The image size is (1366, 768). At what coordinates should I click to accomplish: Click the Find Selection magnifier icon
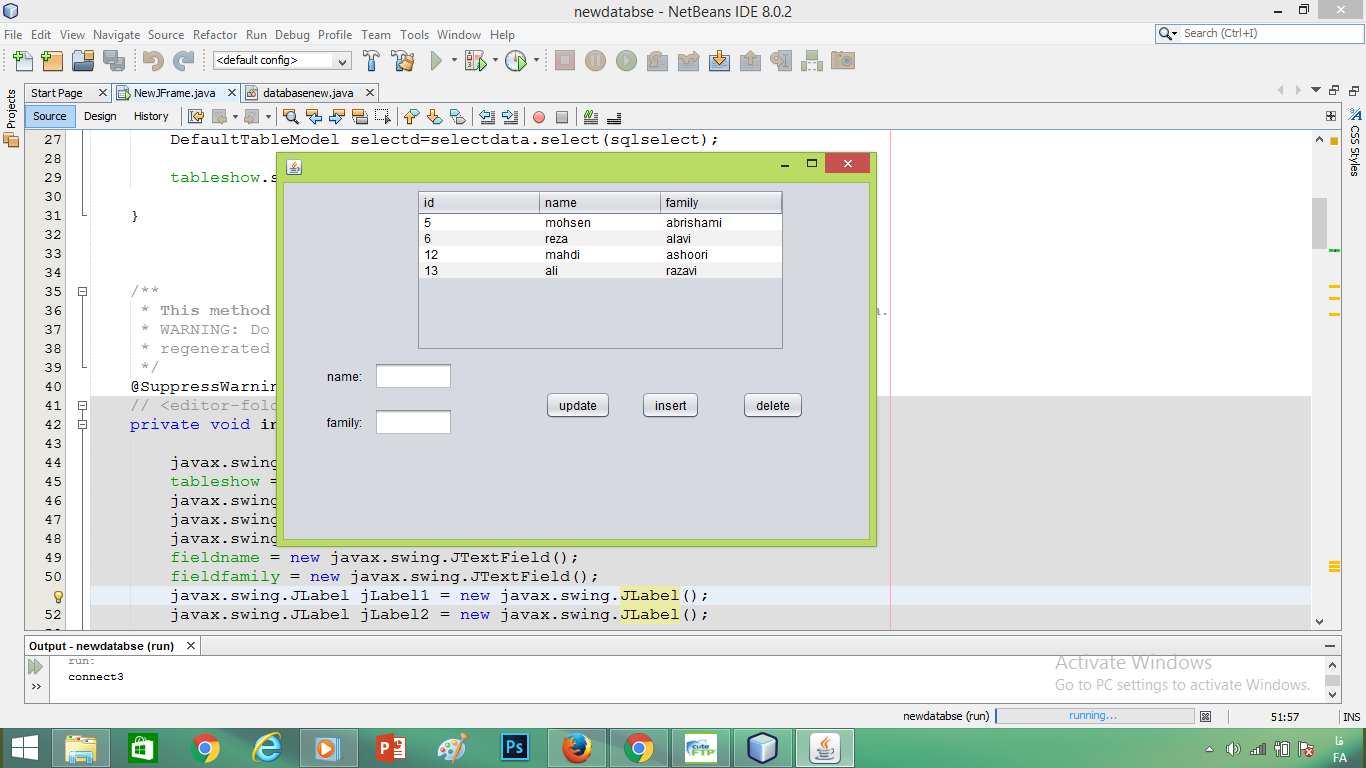pyautogui.click(x=291, y=116)
